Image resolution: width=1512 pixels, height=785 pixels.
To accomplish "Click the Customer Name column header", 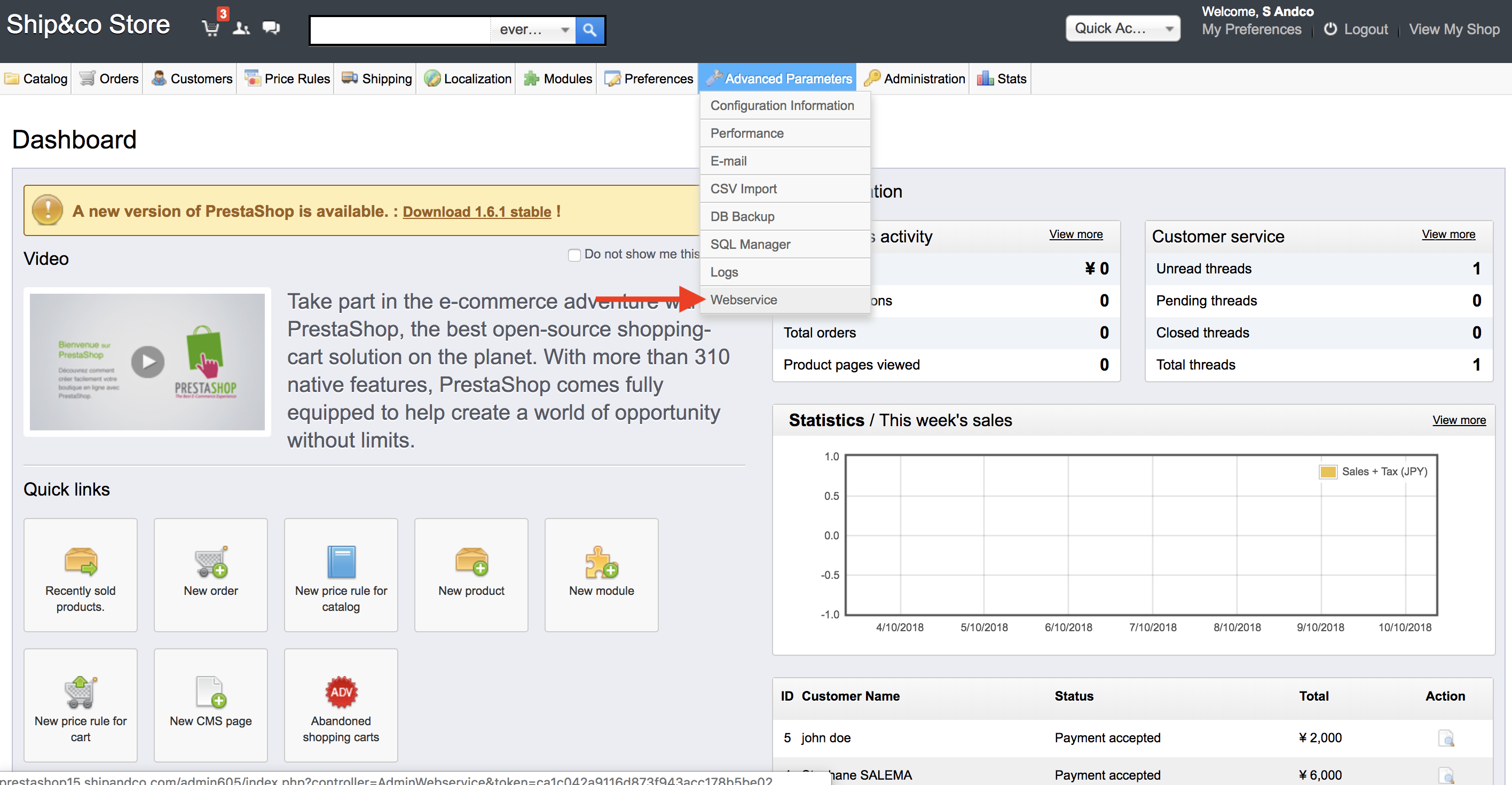I will pos(850,696).
